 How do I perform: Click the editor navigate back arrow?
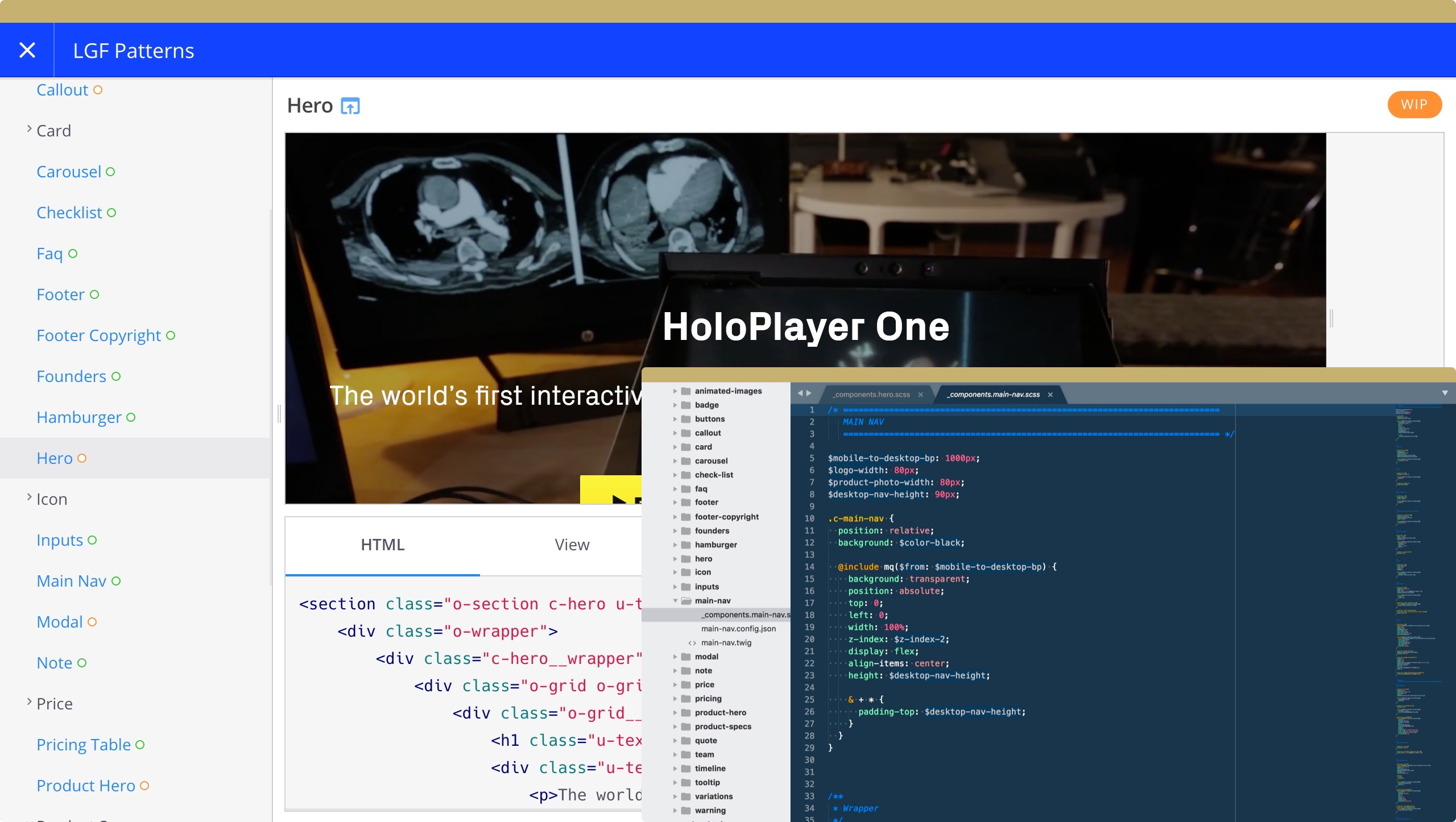click(800, 393)
